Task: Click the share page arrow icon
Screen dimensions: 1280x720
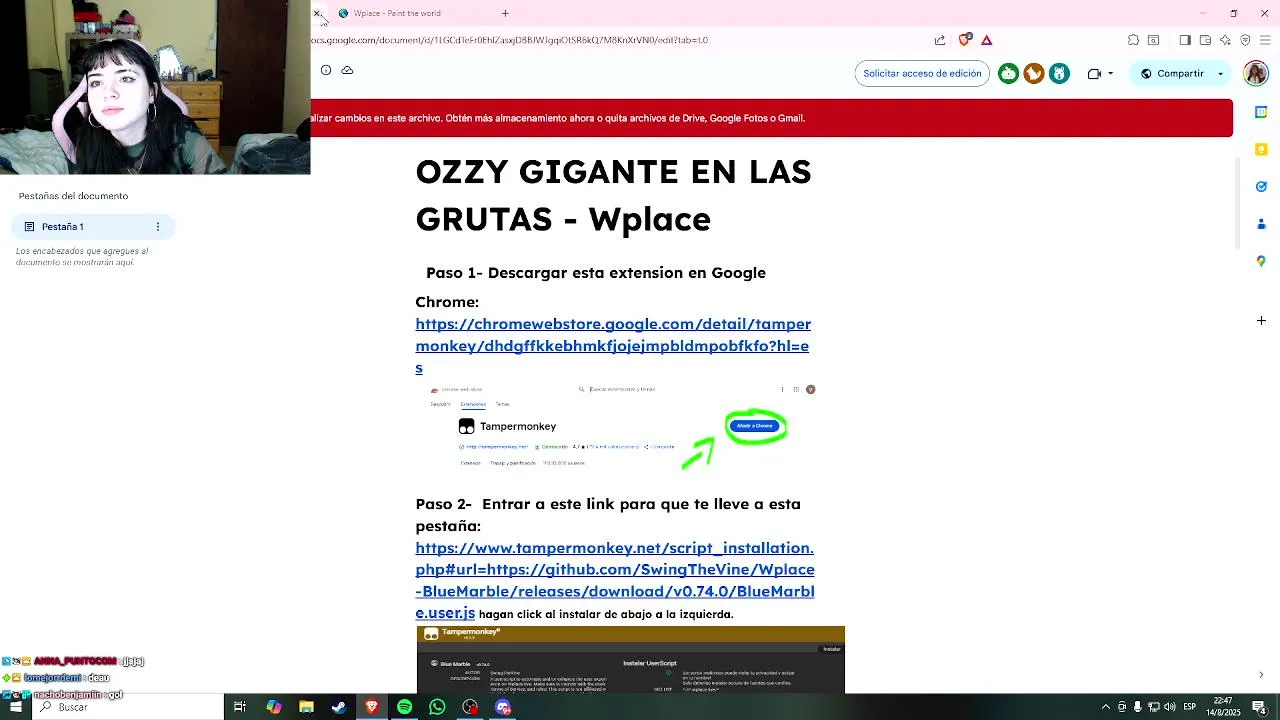Action: pyautogui.click(x=940, y=40)
